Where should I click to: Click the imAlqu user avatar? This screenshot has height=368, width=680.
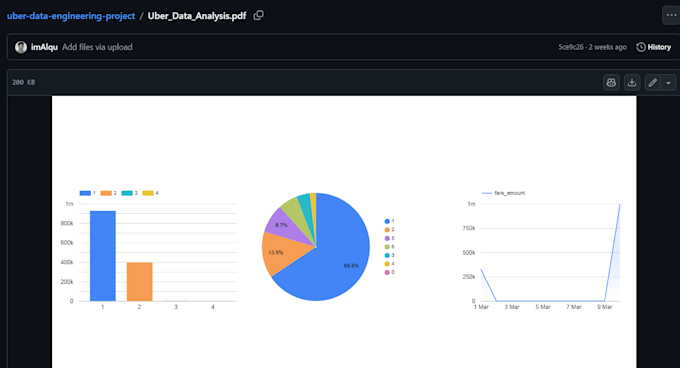pyautogui.click(x=21, y=47)
